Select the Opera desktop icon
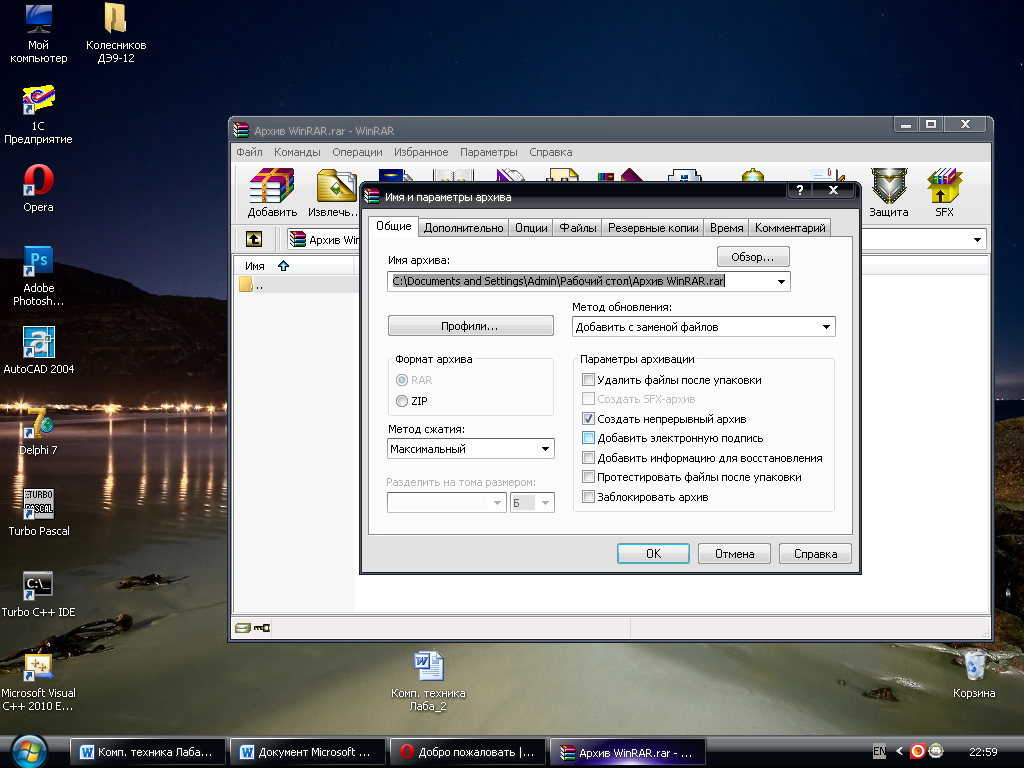Screen dimensions: 1024x768 [39, 189]
